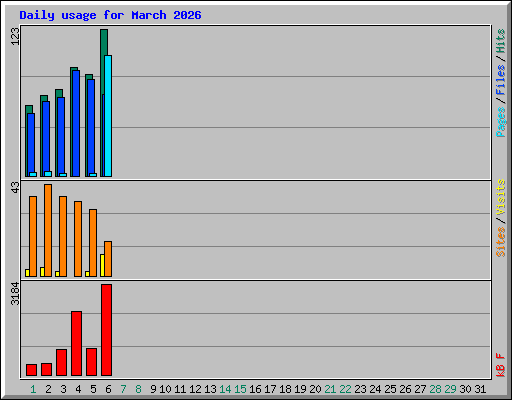
Task: Click the cyan Pages legend label
Action: (x=501, y=122)
